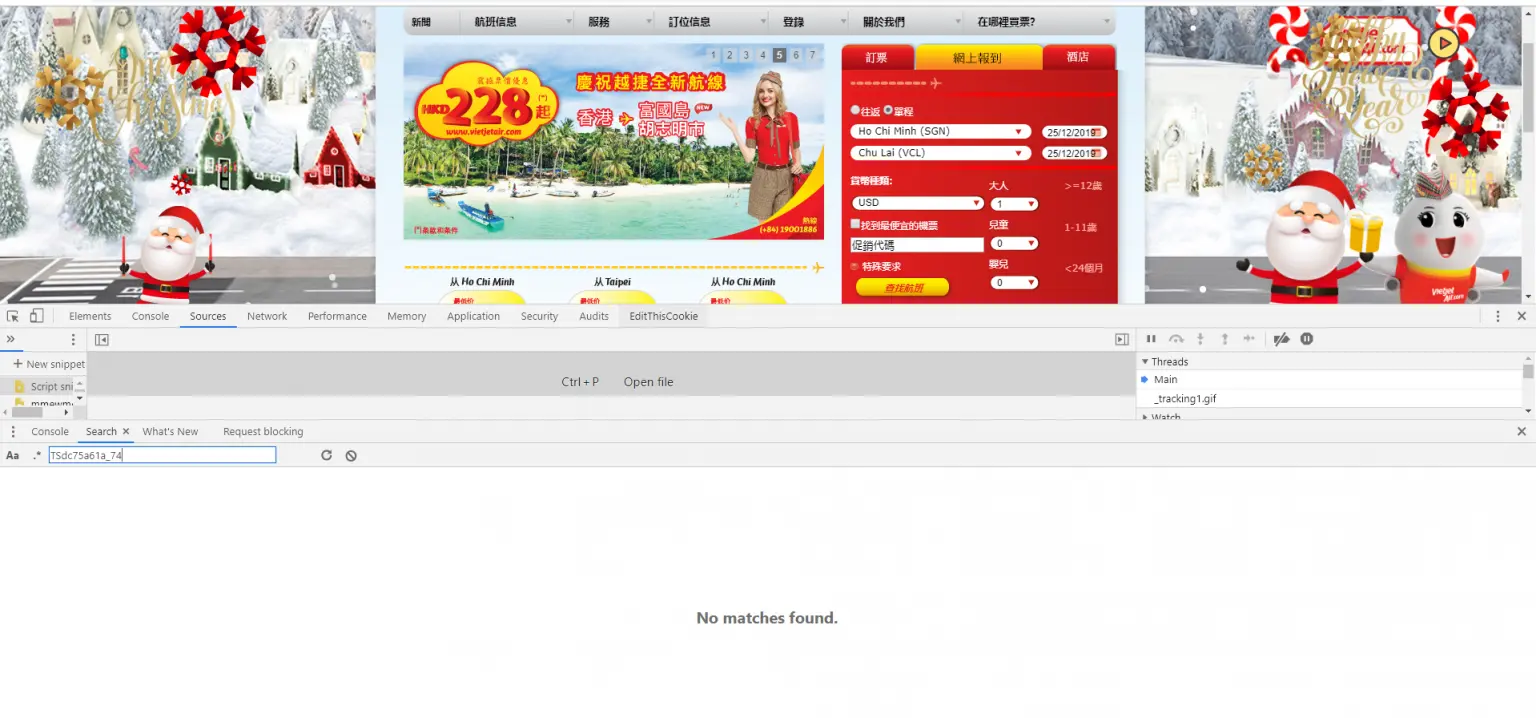Open the What's New drawer tab
This screenshot has height=718, width=1536.
(x=170, y=432)
